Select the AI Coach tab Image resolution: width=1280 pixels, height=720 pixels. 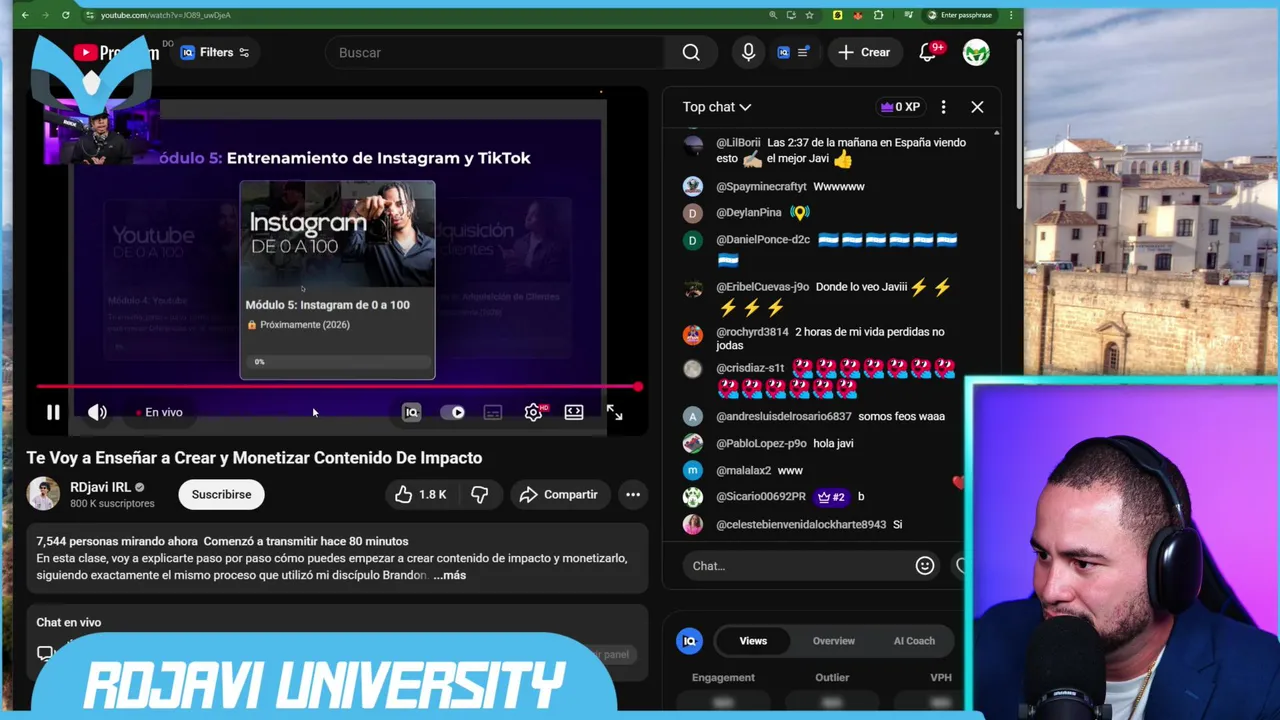click(x=914, y=641)
